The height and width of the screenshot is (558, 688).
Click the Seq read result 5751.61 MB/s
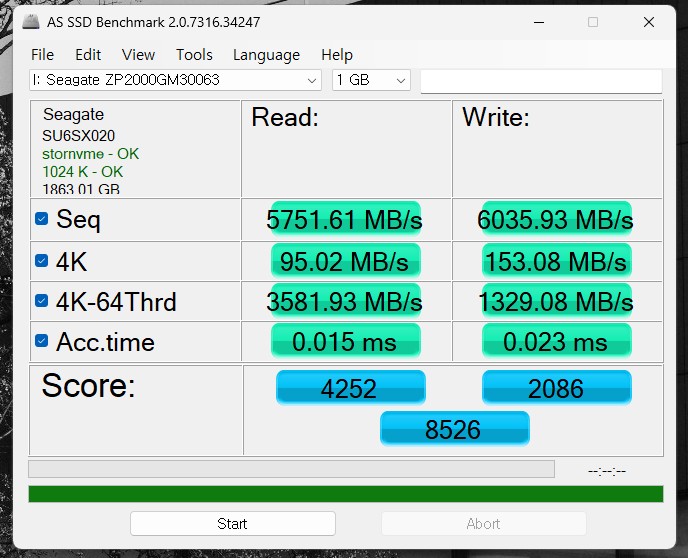(345, 219)
